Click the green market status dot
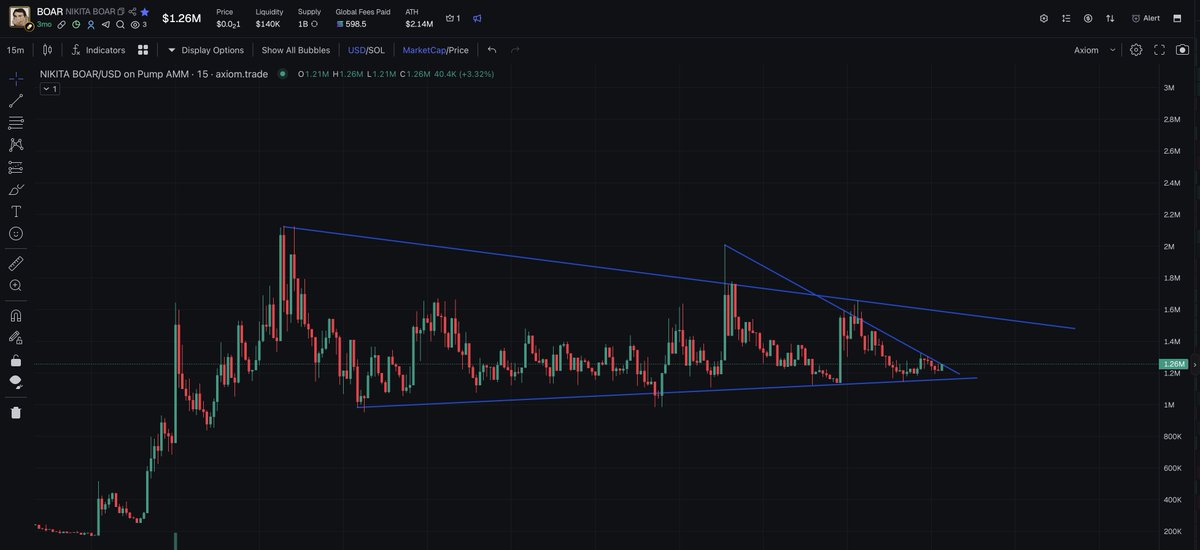Viewport: 1200px width, 550px height. coord(283,74)
